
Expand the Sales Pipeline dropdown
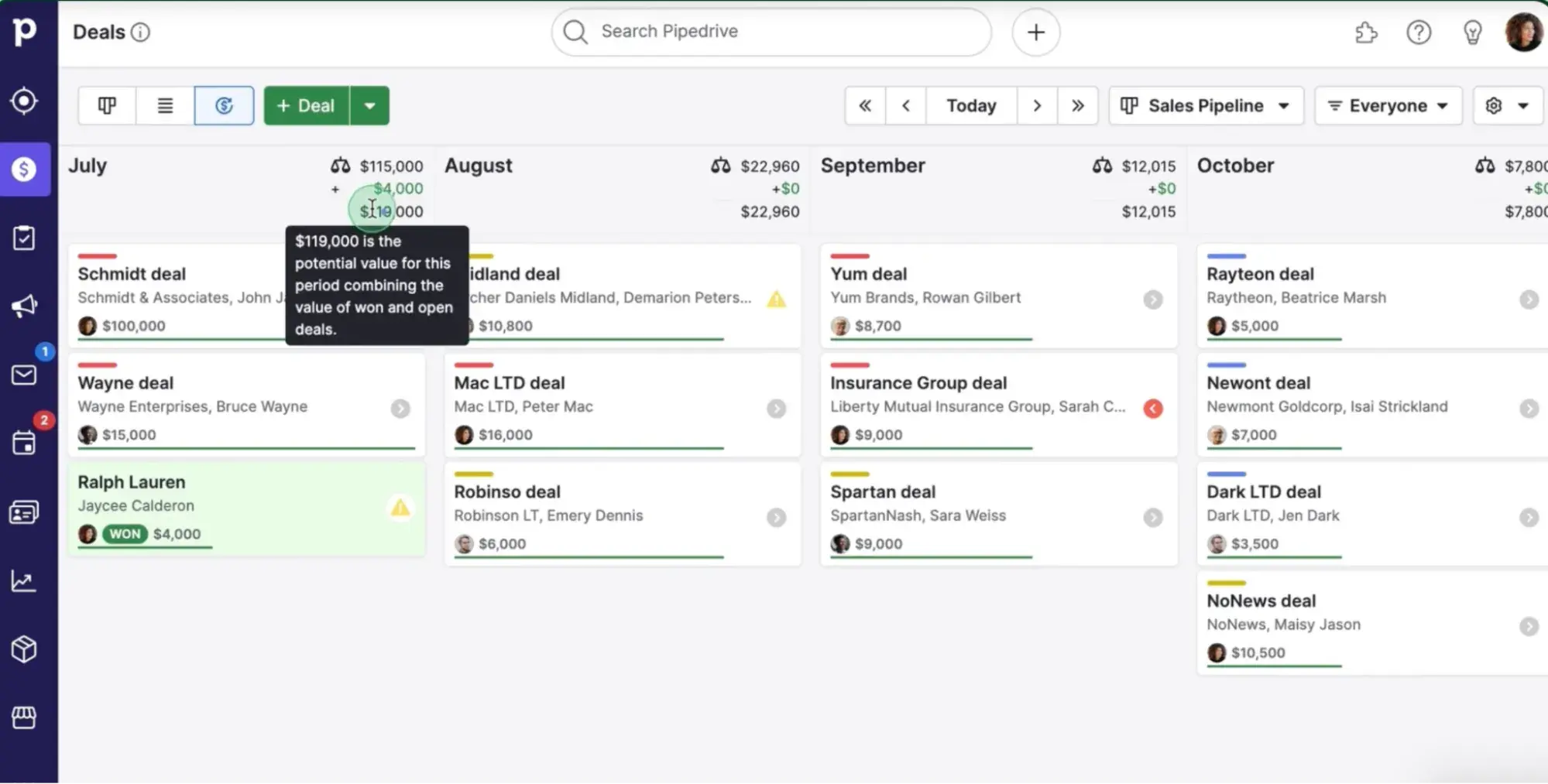pyautogui.click(x=1206, y=105)
